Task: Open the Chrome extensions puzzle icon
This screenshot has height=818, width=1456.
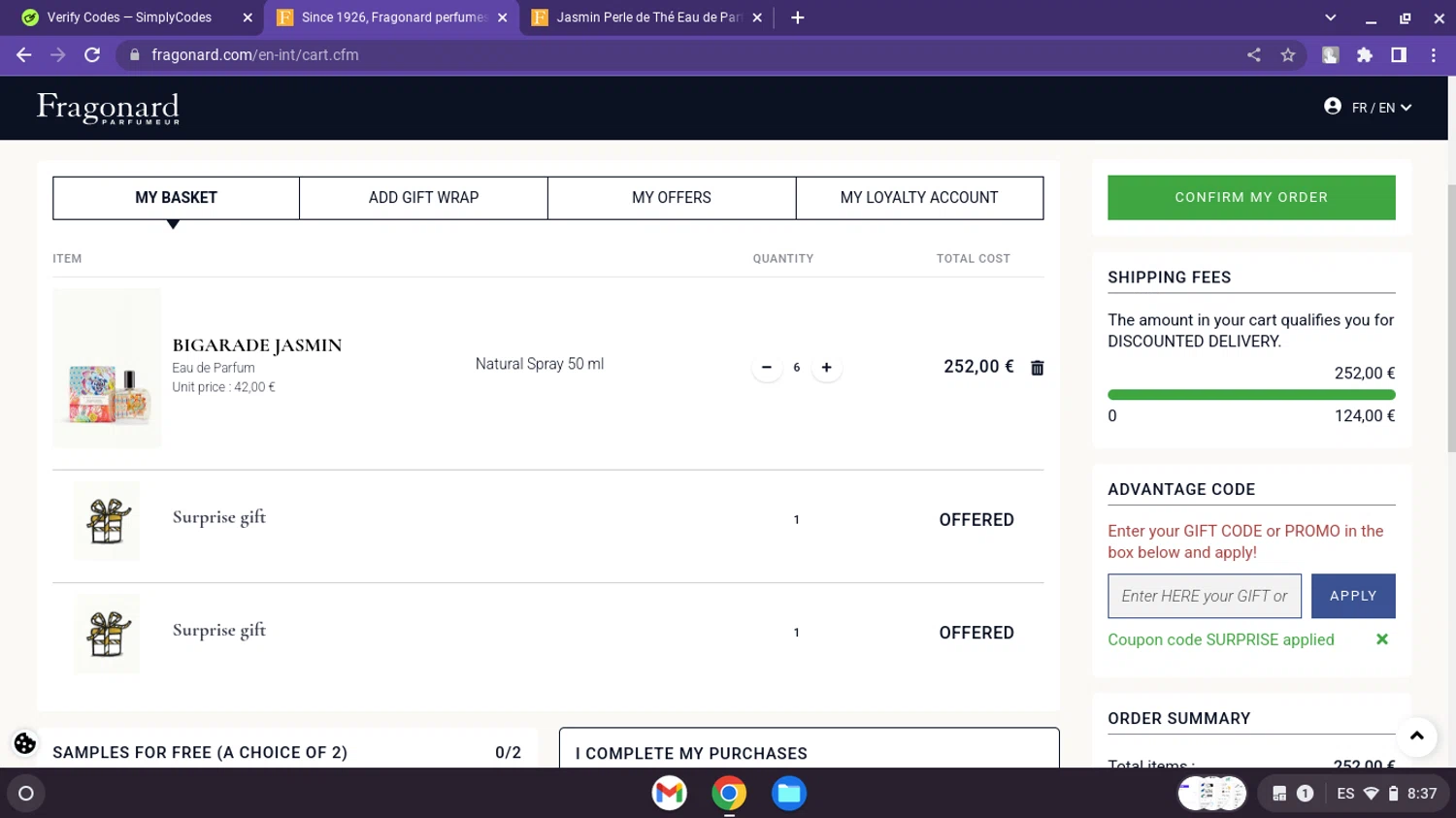Action: 1365,55
